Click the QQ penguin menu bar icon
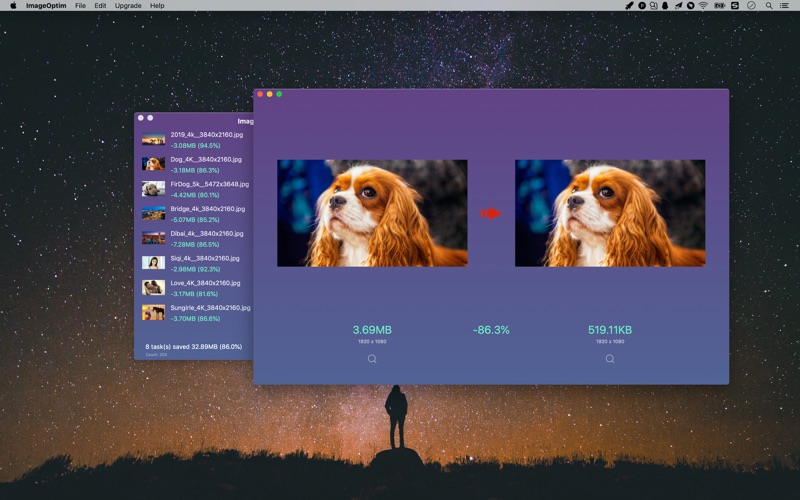800x500 pixels. pyautogui.click(x=666, y=6)
